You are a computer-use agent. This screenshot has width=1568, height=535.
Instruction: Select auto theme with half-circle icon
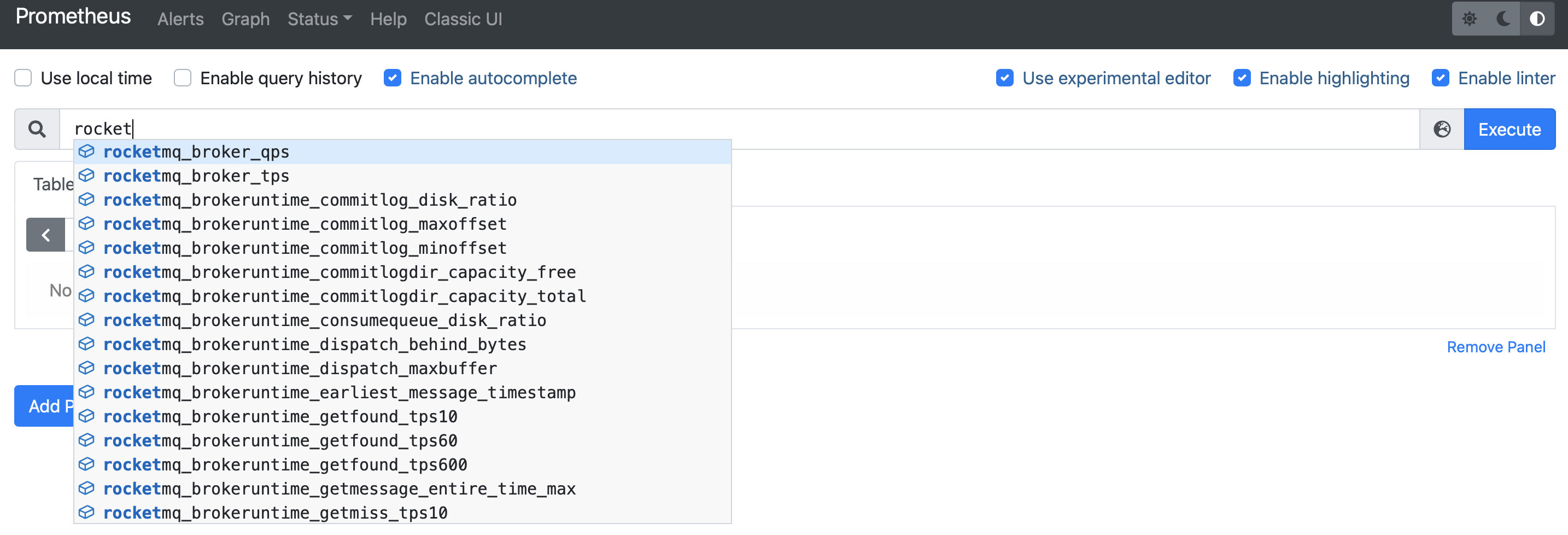pos(1537,18)
